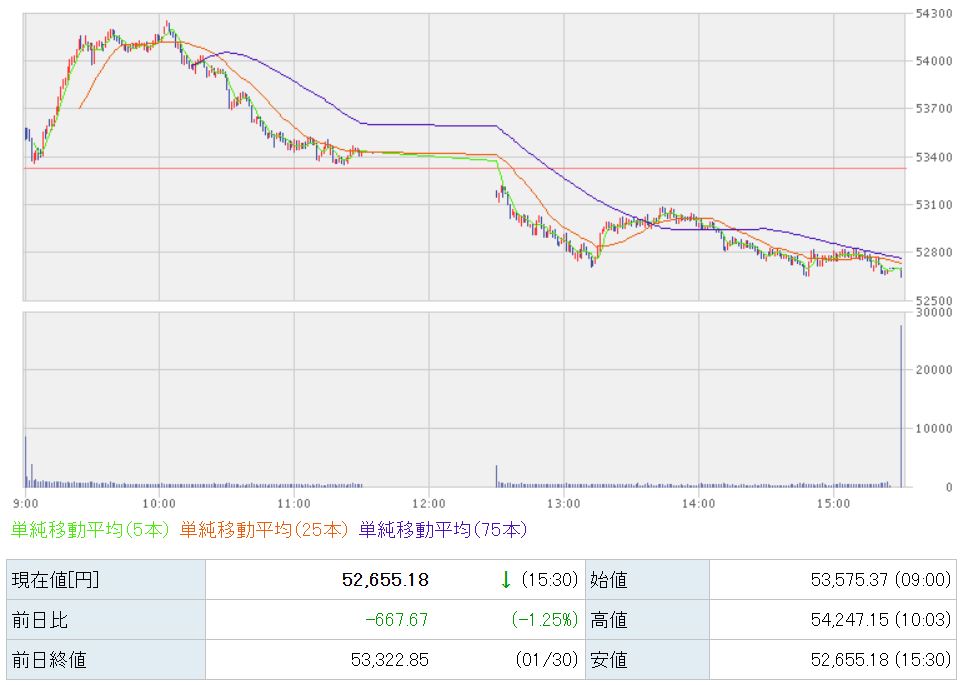Click the 前日比 change value -667.67

[x=396, y=620]
